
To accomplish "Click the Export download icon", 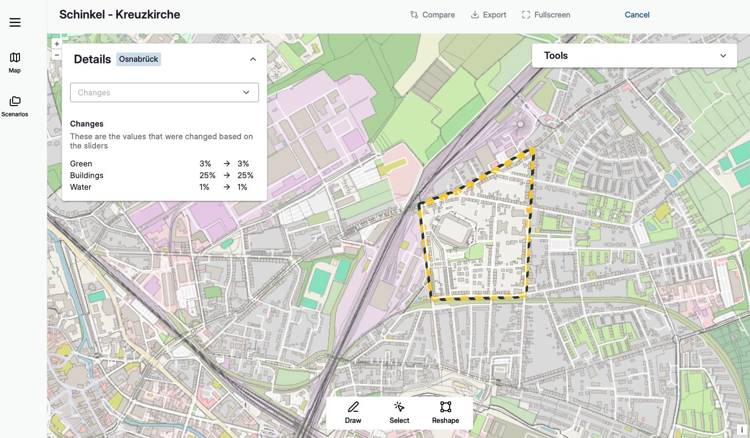I will pyautogui.click(x=475, y=15).
